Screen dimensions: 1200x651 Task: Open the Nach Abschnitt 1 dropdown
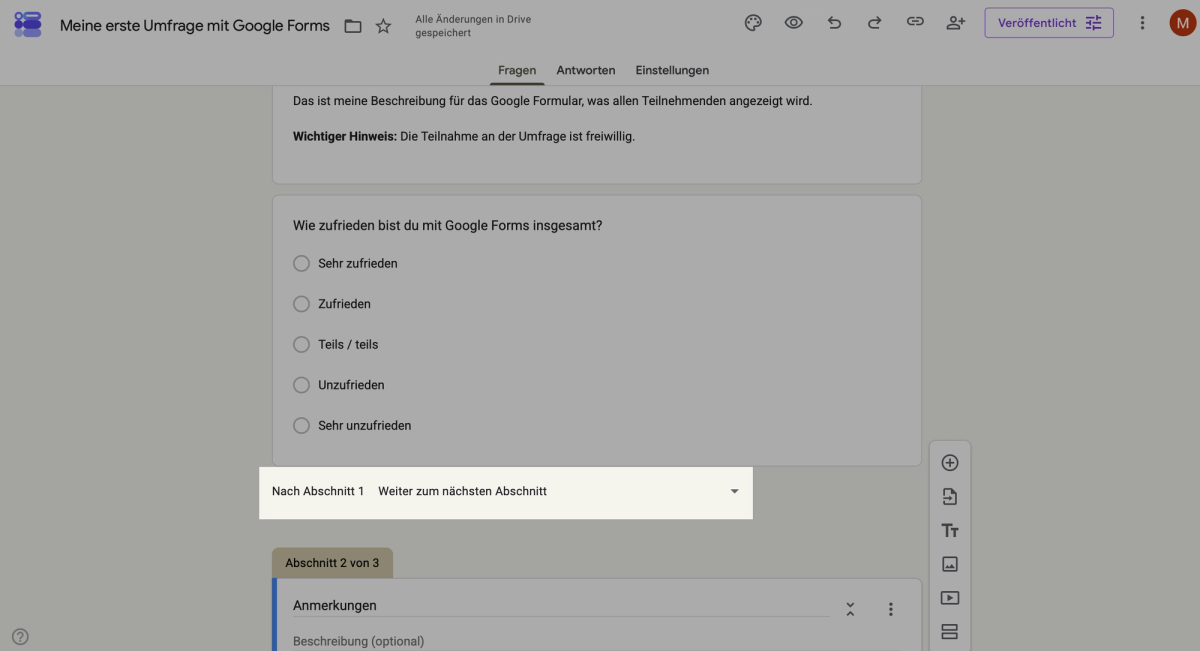pos(559,491)
